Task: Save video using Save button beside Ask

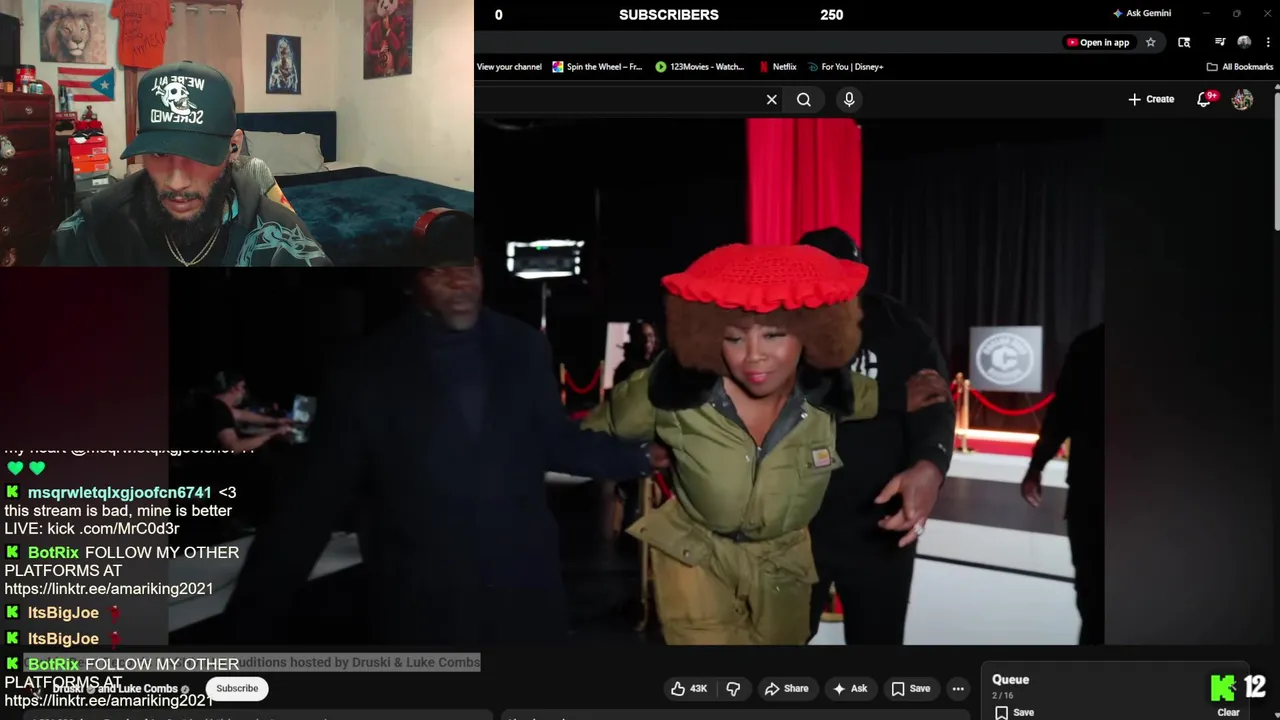Action: coord(910,688)
